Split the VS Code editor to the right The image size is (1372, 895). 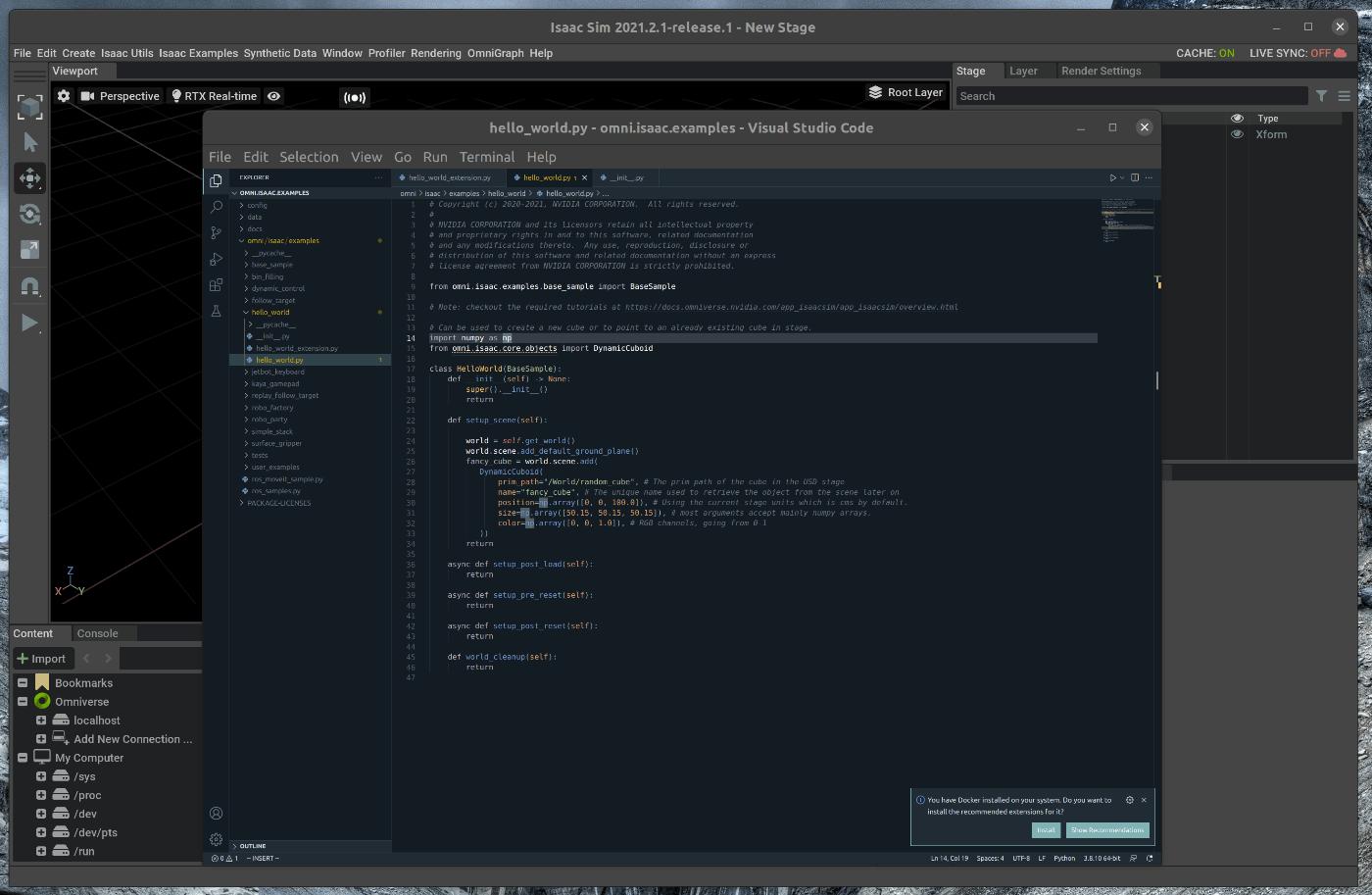tap(1135, 177)
